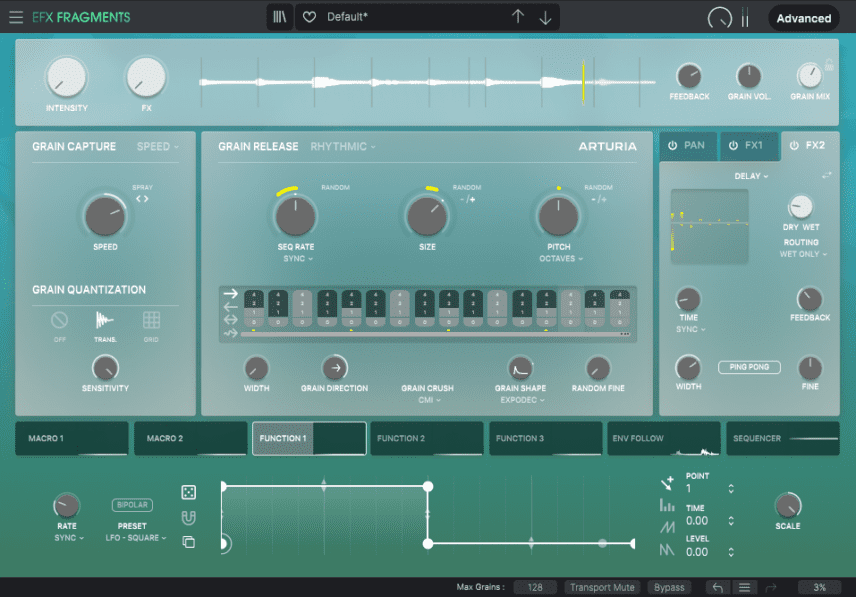856x597 pixels.
Task: Select the Macro 1 modulation tab
Action: (72, 438)
